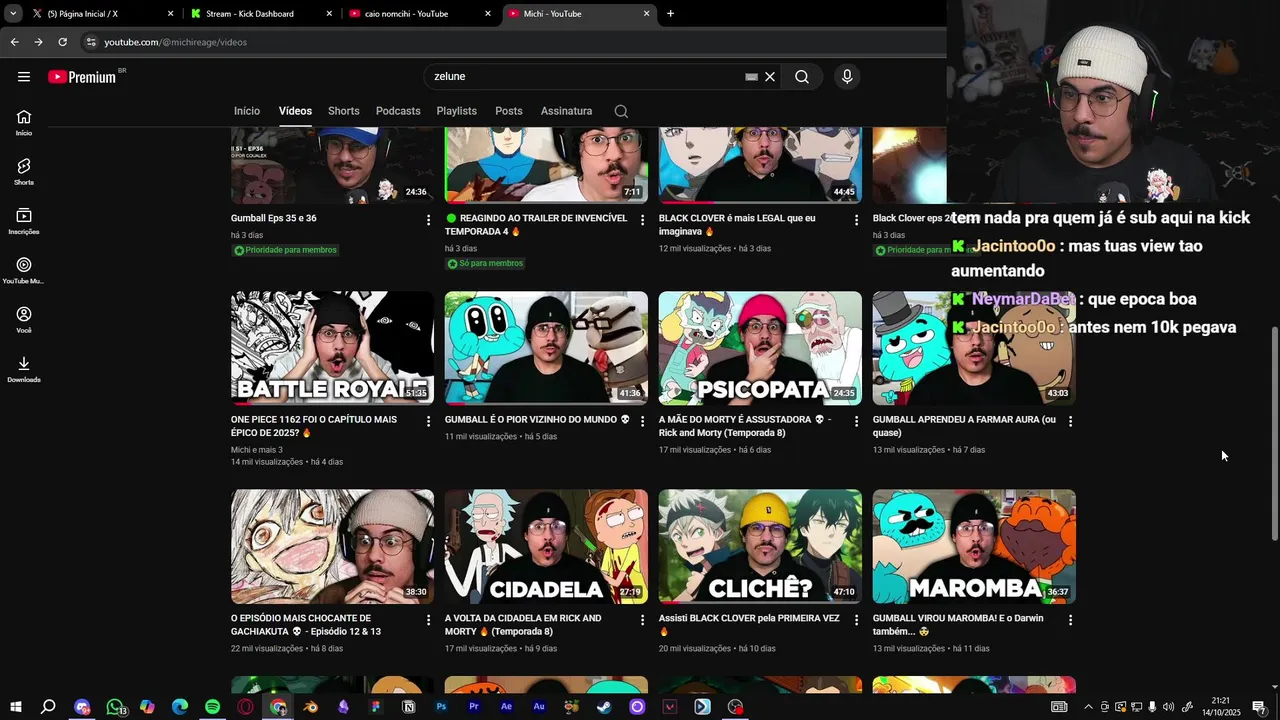The height and width of the screenshot is (720, 1280).
Task: Open the CLICHÊ? Black Clover thumbnail
Action: [x=760, y=547]
